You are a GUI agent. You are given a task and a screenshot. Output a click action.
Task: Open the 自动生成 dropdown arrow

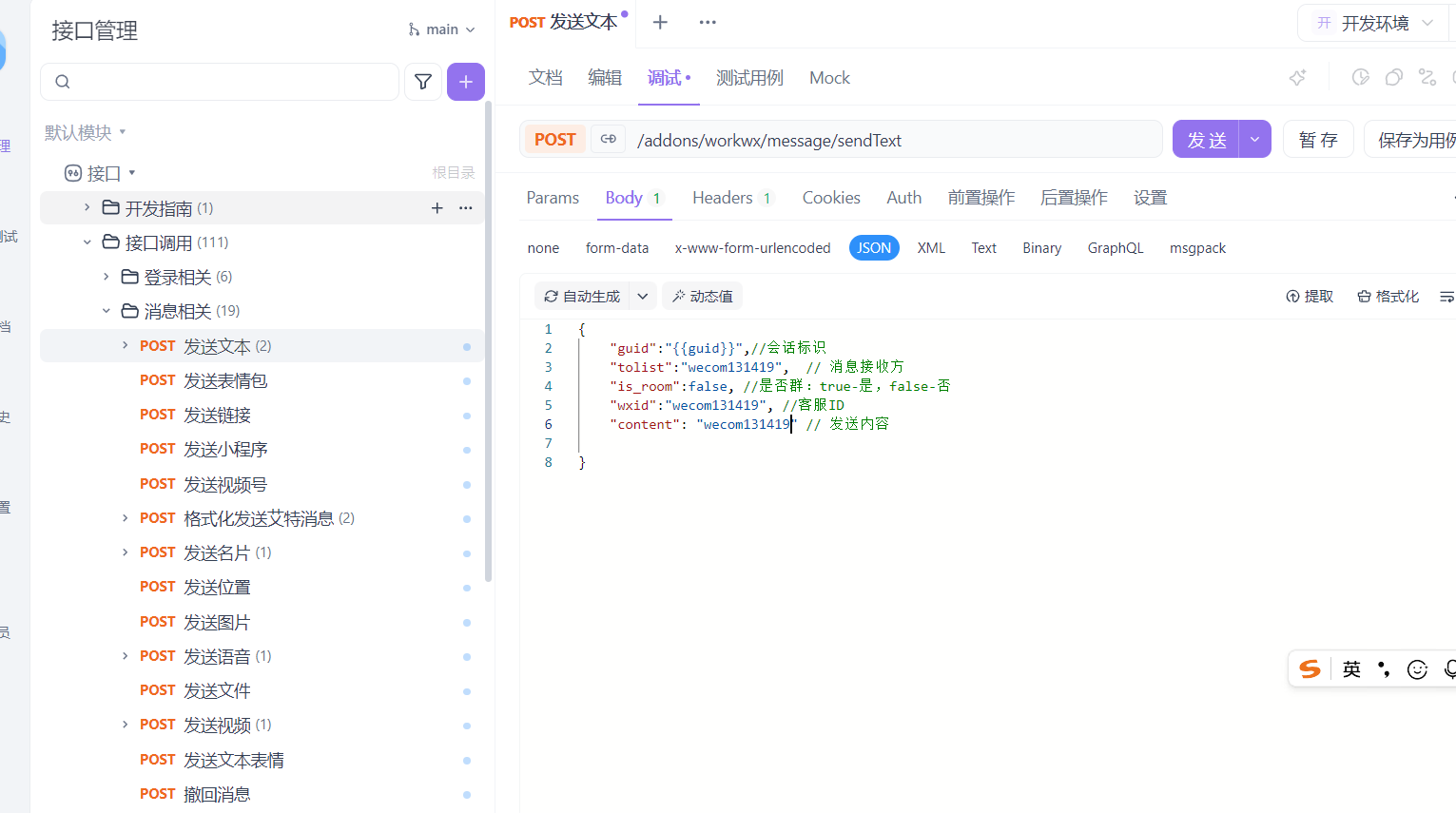click(643, 297)
